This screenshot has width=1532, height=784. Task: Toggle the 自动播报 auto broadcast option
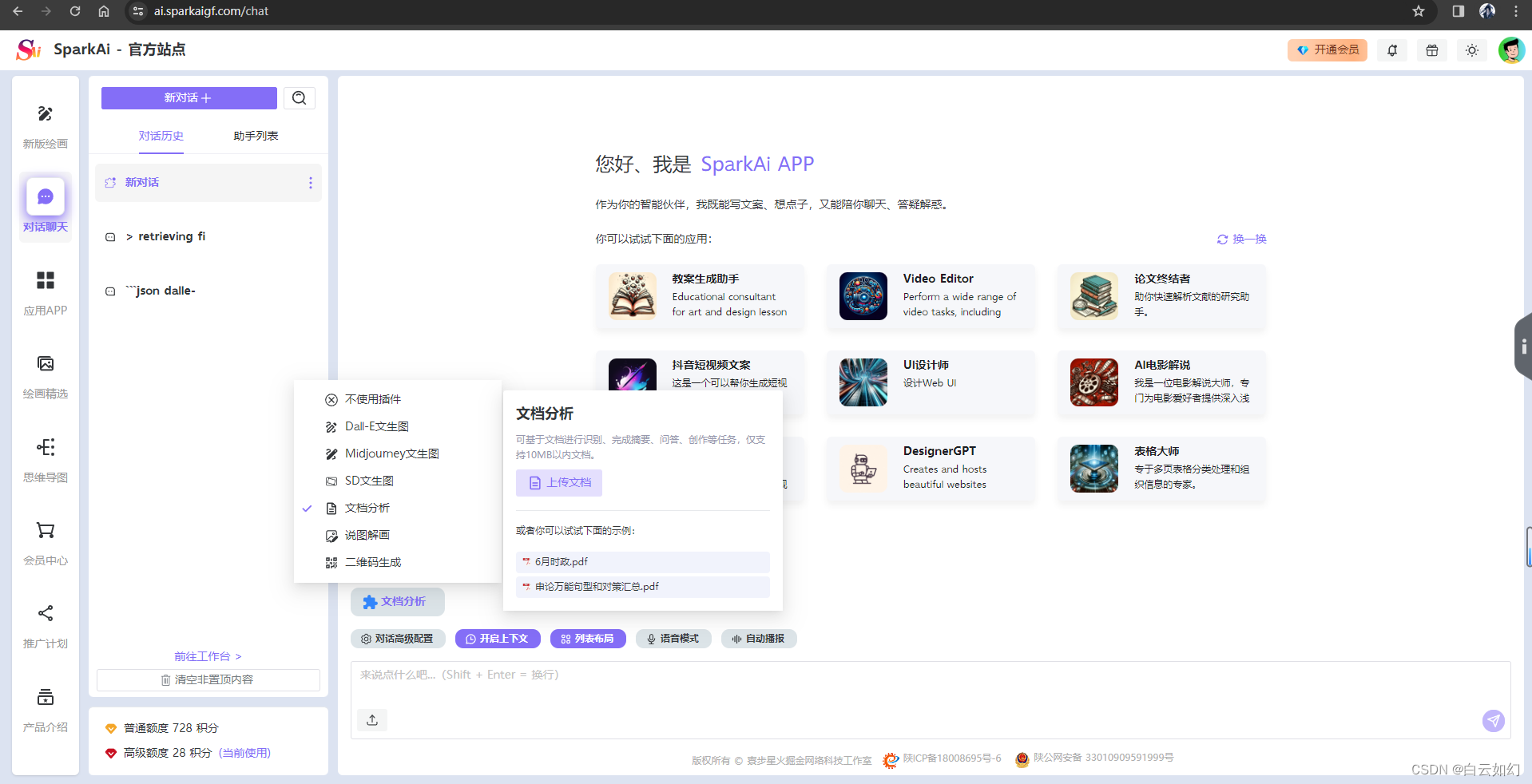[x=759, y=639]
